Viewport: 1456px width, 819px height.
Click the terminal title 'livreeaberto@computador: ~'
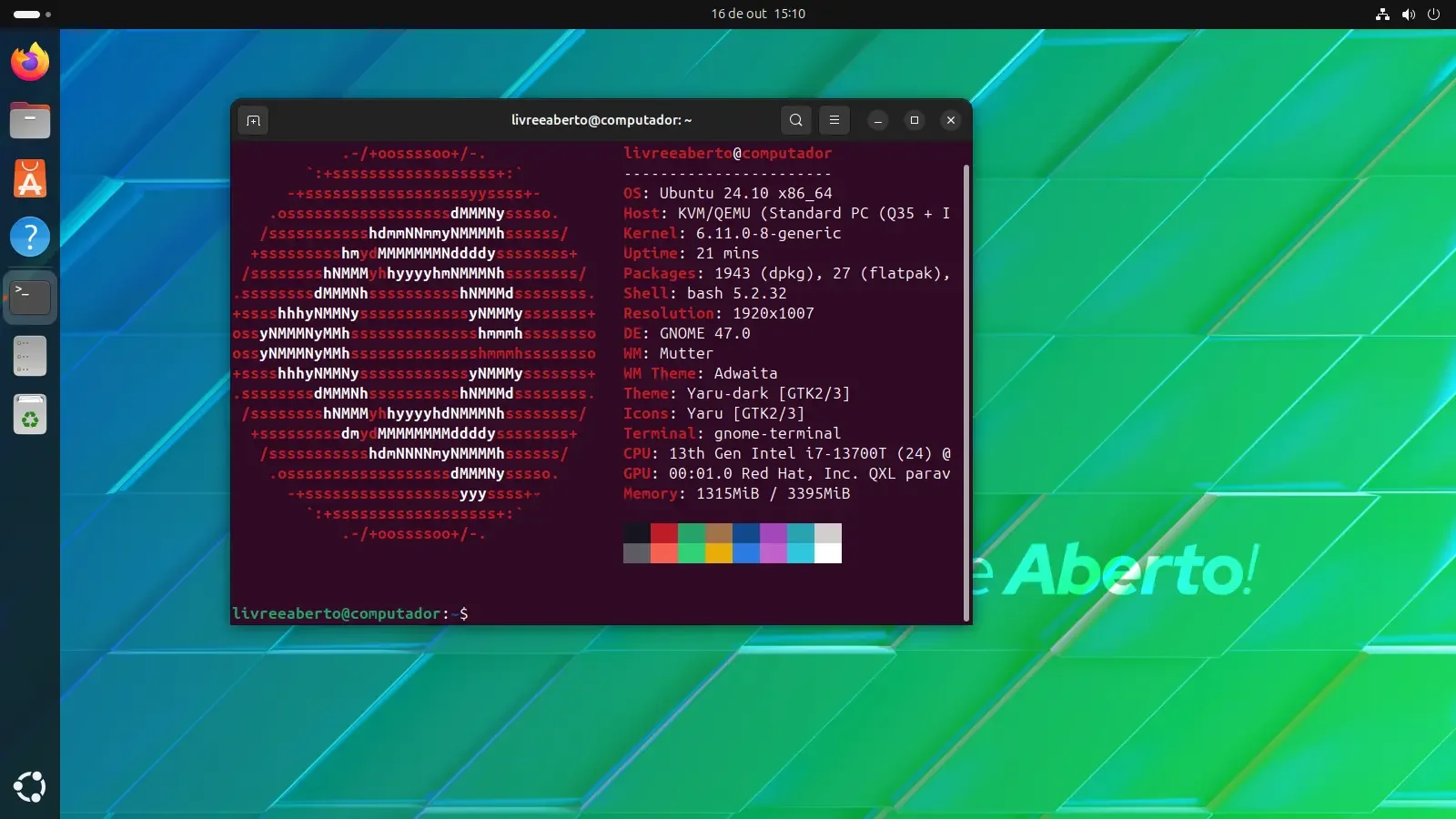click(x=602, y=120)
